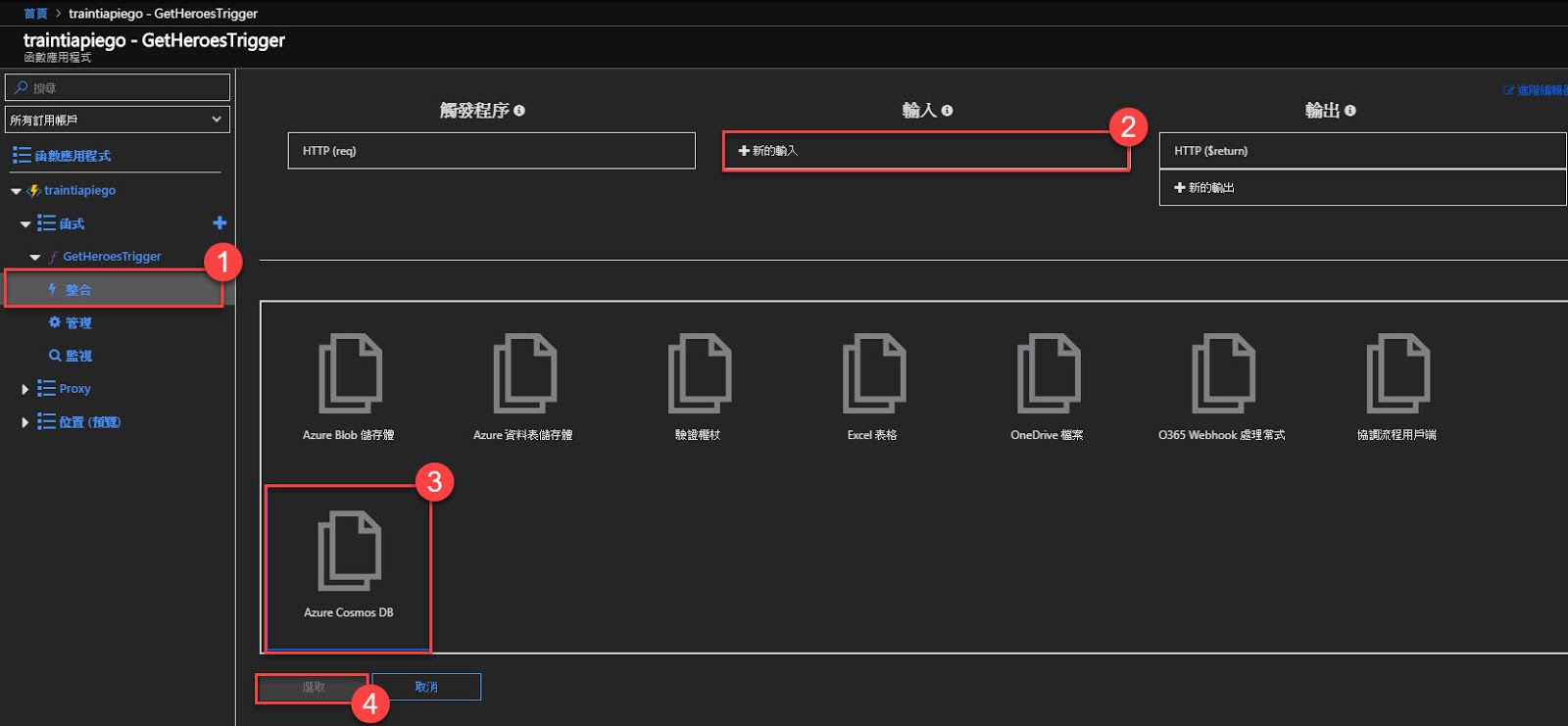Screen dimensions: 1568x726
Task: Click the function apps list icon
Action: (x=22, y=155)
